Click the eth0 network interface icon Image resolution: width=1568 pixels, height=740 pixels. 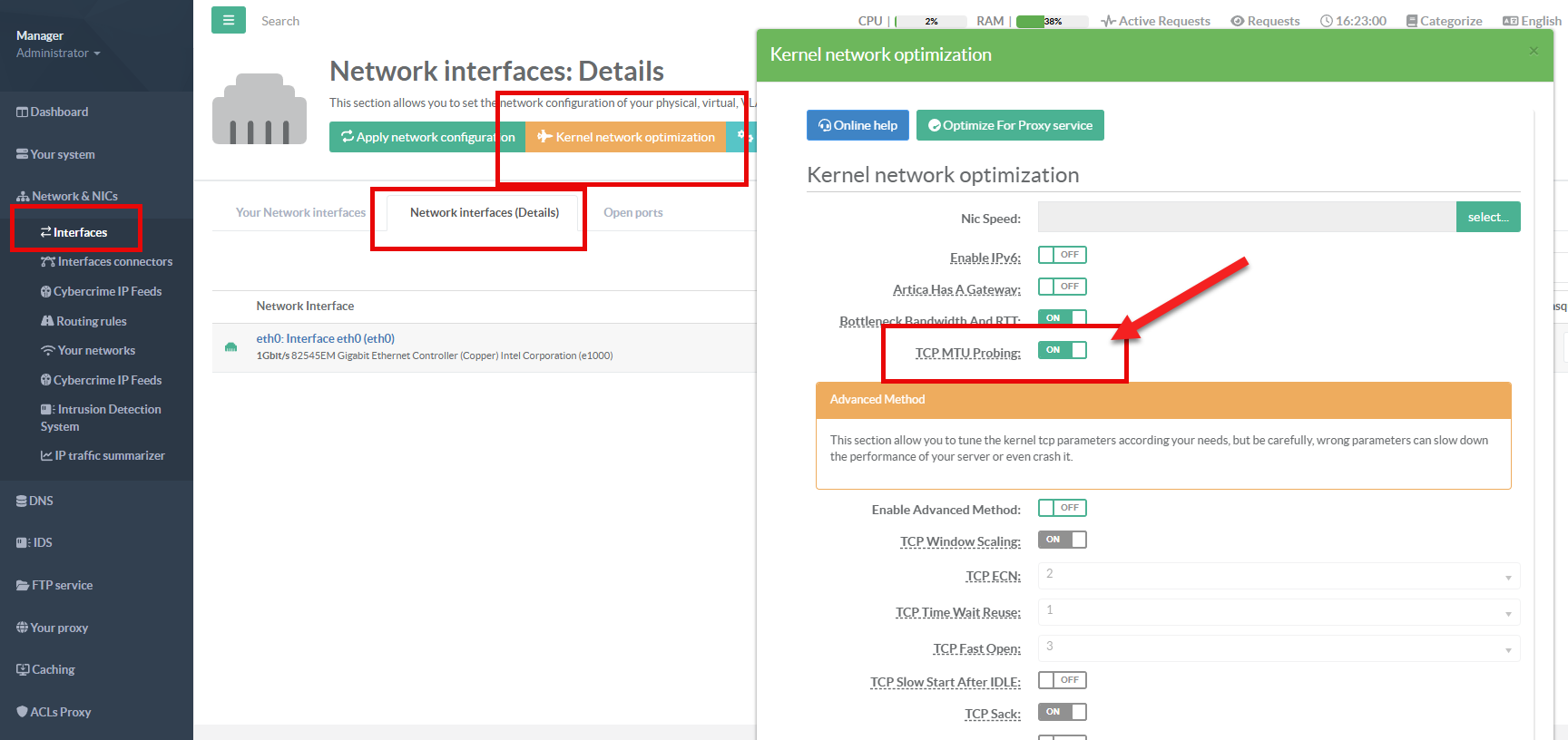230,347
